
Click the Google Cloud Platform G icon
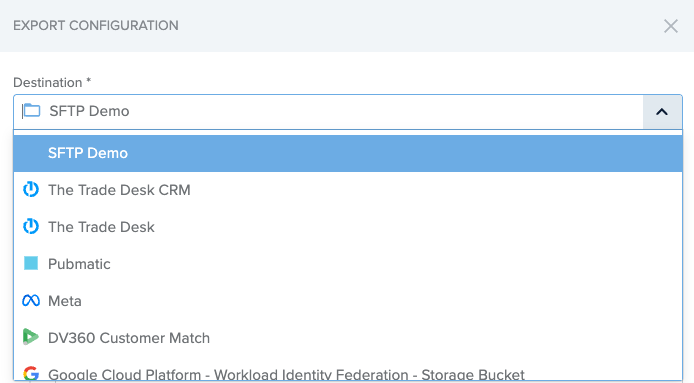[x=31, y=374]
